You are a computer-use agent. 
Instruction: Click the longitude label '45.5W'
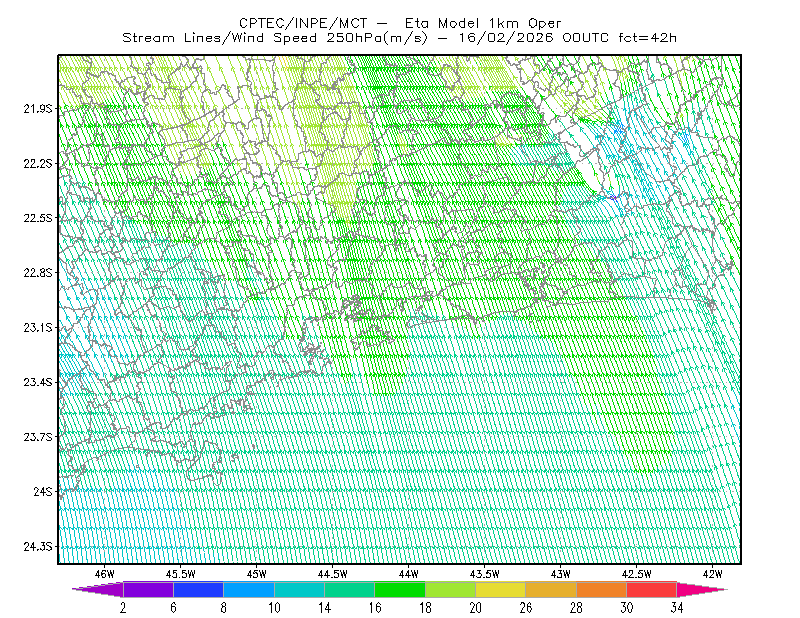click(x=181, y=574)
